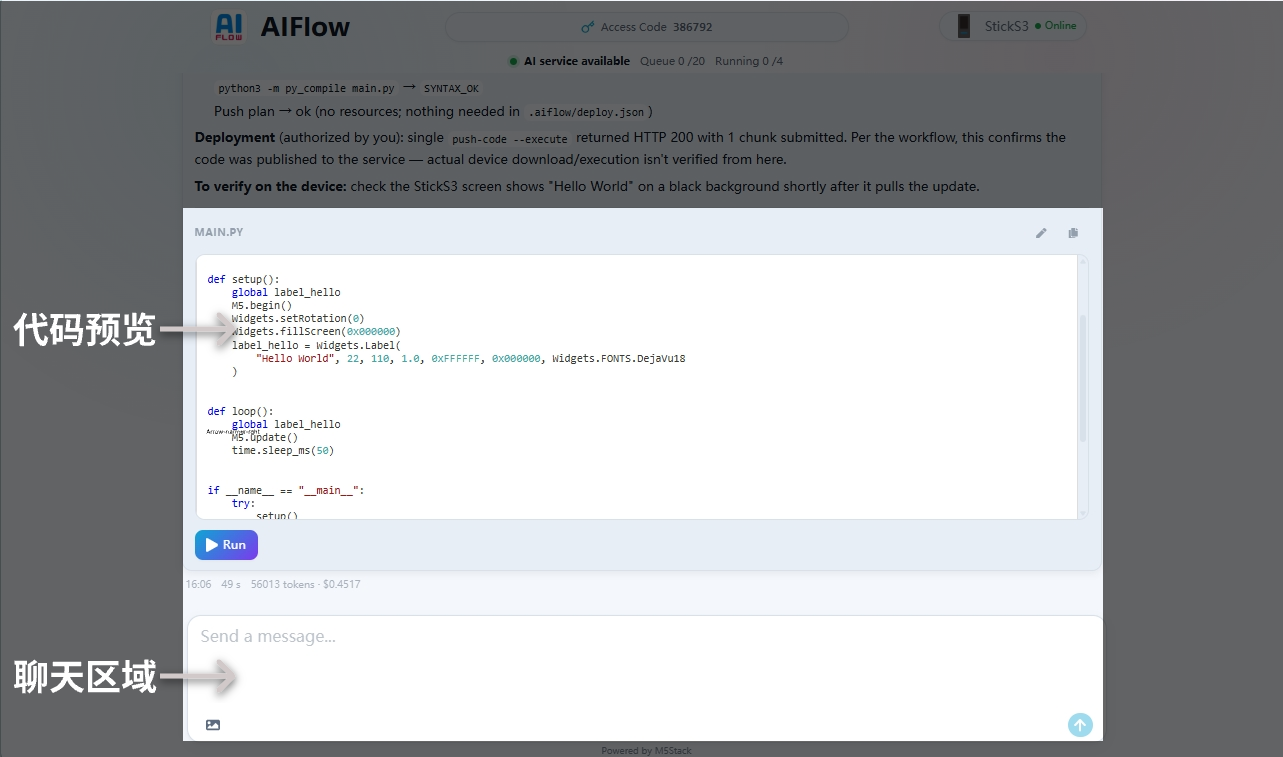Image resolution: width=1283 pixels, height=757 pixels.
Task: Click the '49 s' duration text
Action: pyautogui.click(x=231, y=584)
